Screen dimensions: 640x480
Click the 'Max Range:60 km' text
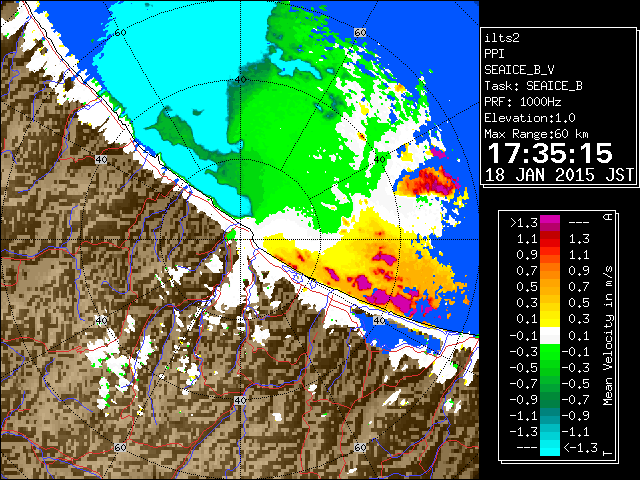click(x=536, y=134)
